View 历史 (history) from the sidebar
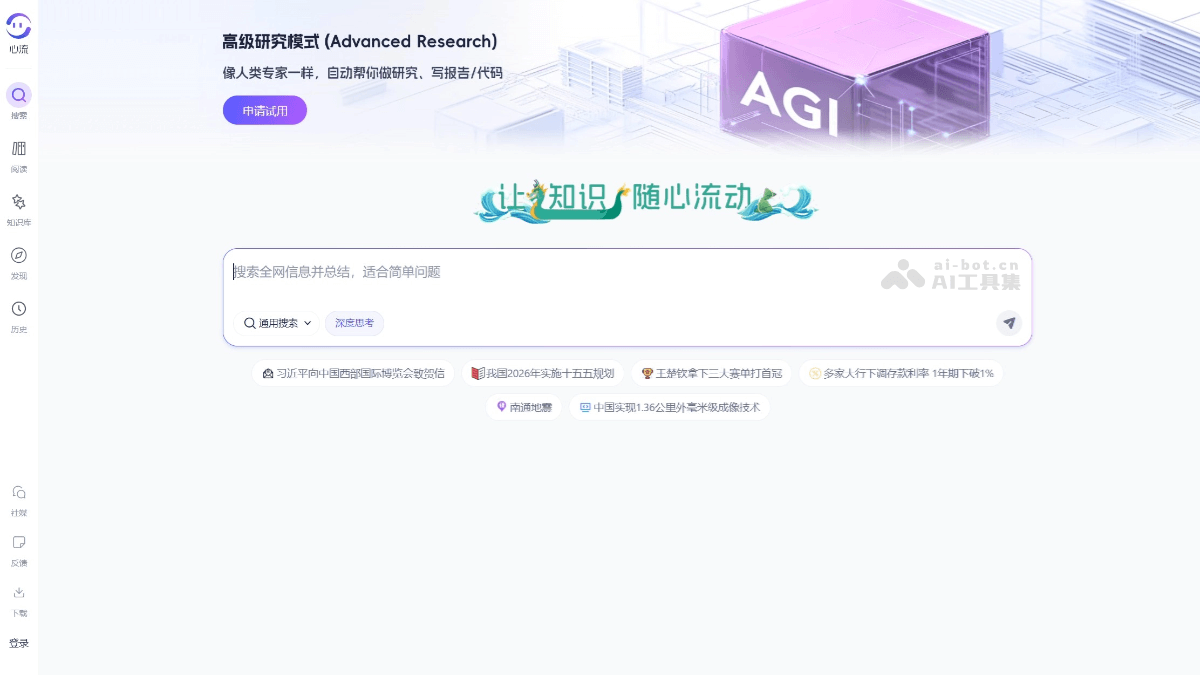This screenshot has width=1200, height=675. pos(18,311)
